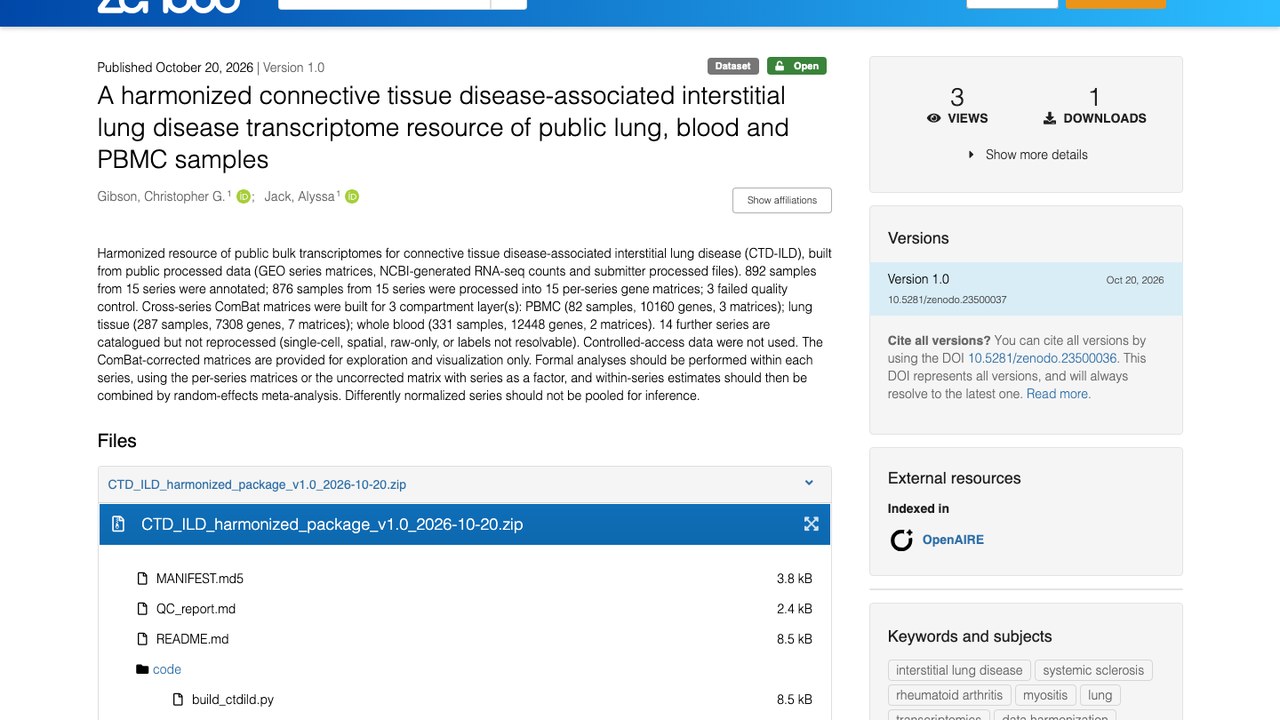Follow the Read more link
The image size is (1280, 720).
pyautogui.click(x=1059, y=394)
